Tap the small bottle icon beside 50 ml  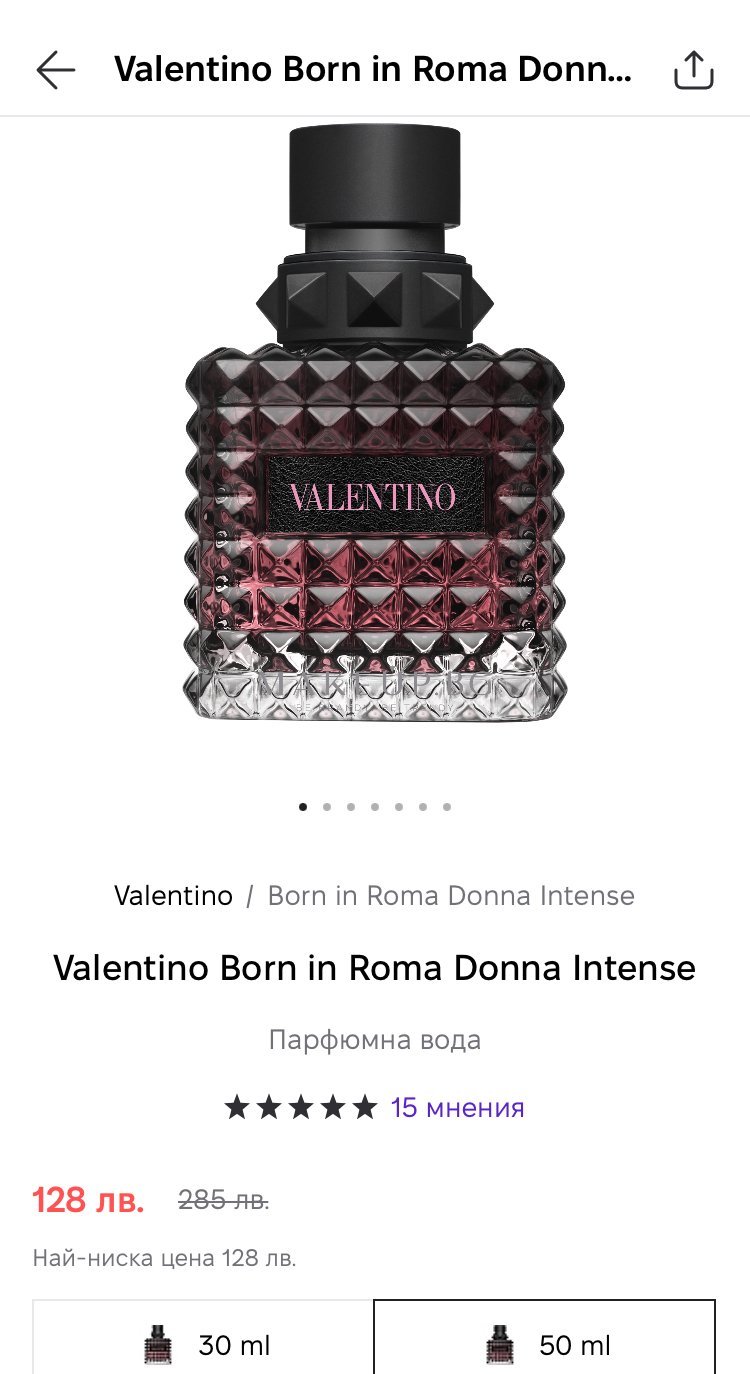coord(498,1345)
